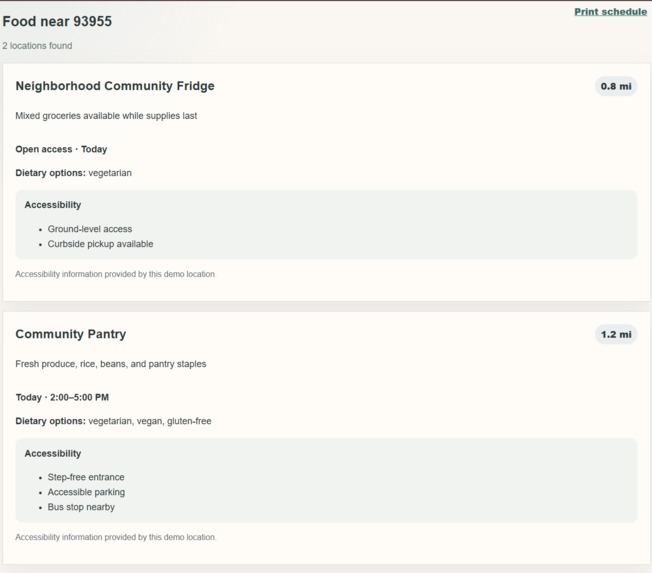
Task: Select the Community Pantry heading
Action: (71, 334)
